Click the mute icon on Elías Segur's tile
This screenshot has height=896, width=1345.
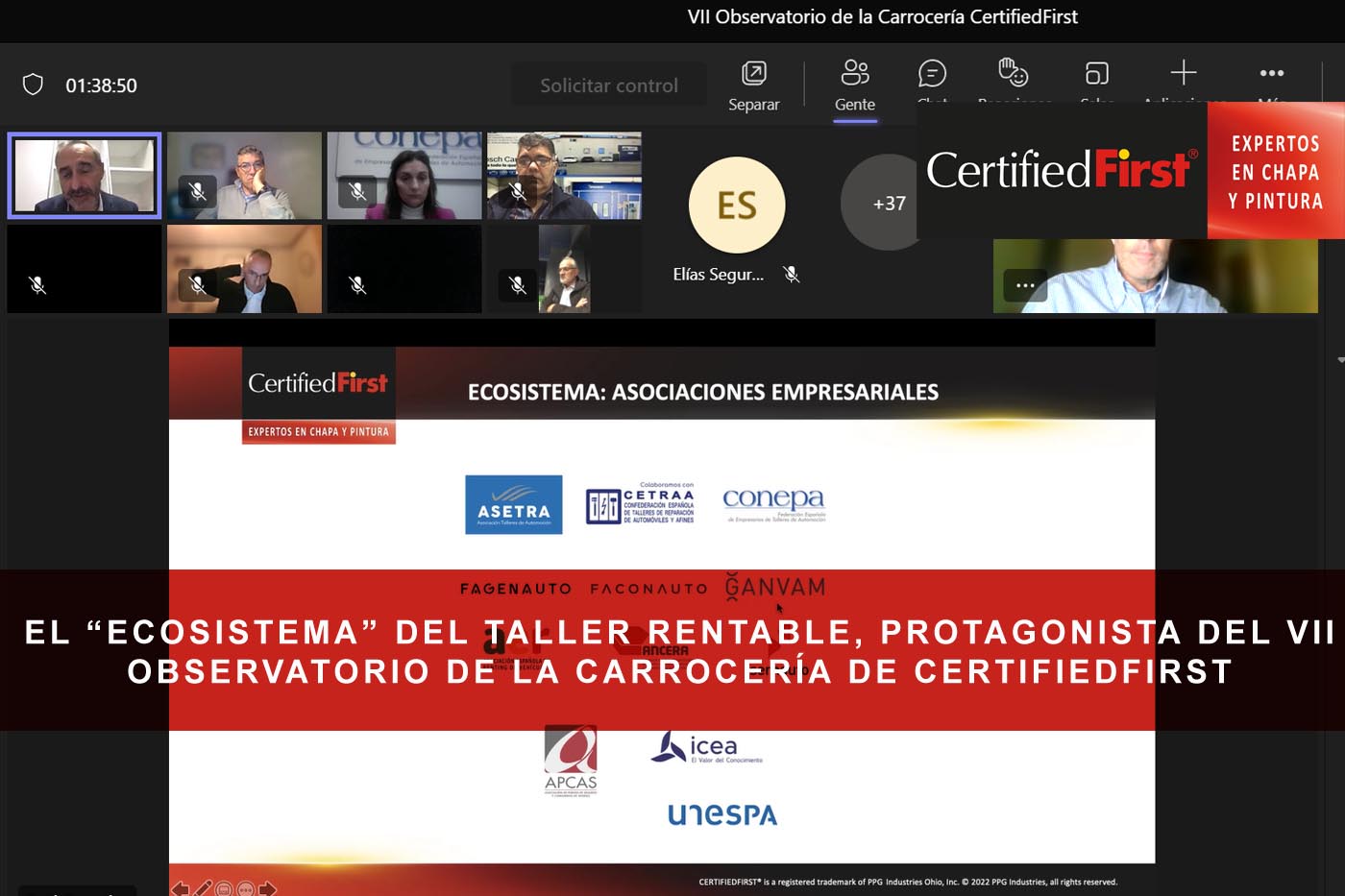(792, 274)
